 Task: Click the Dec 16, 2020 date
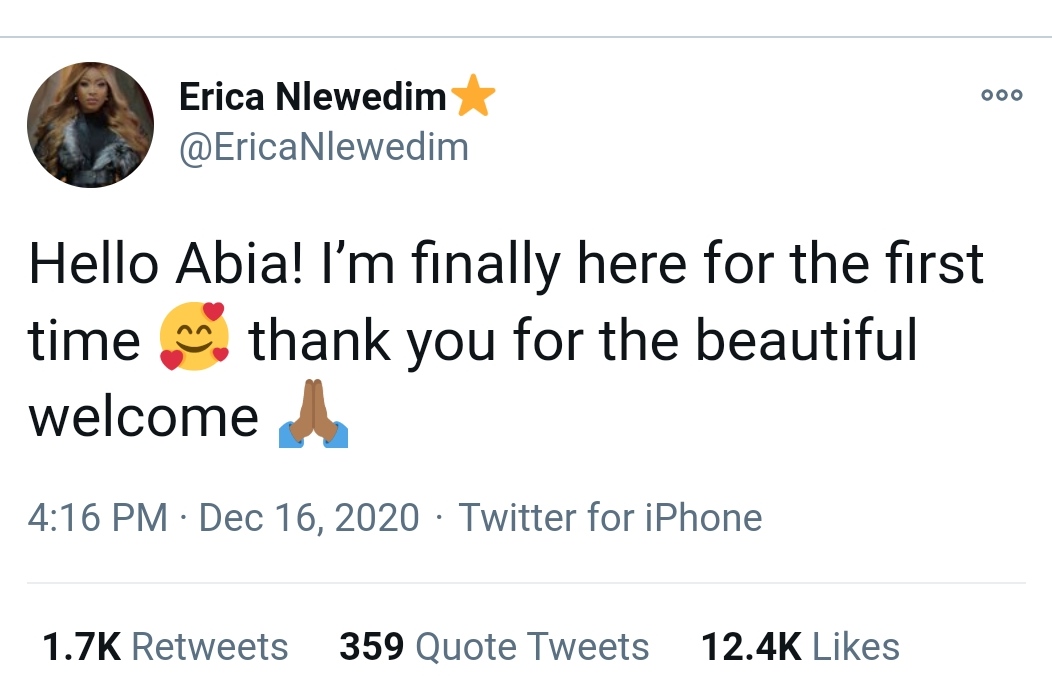[x=309, y=517]
